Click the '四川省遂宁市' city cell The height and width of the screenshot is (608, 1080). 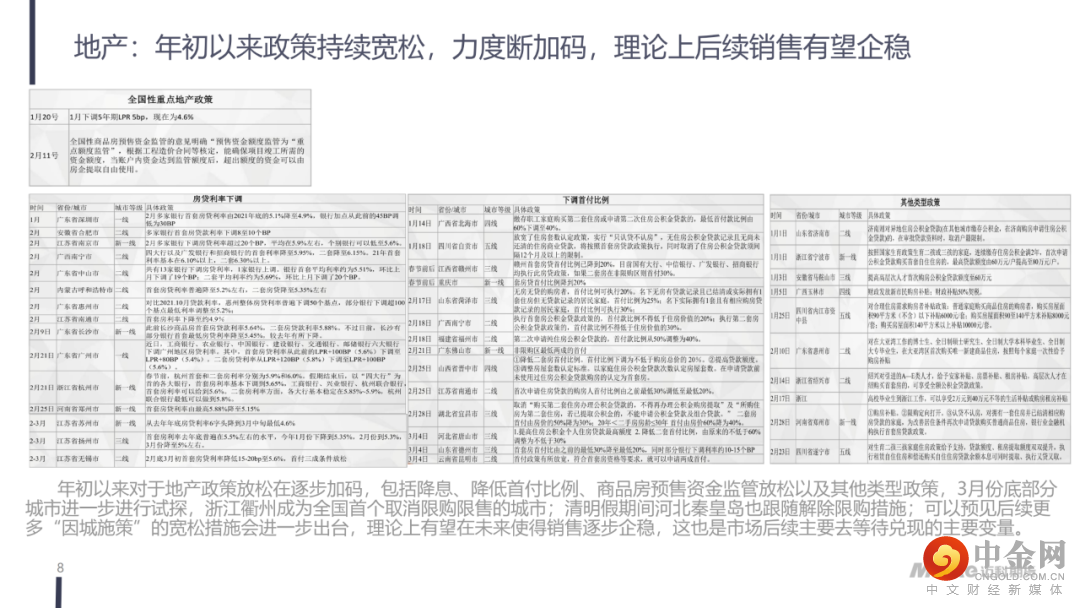tap(815, 452)
